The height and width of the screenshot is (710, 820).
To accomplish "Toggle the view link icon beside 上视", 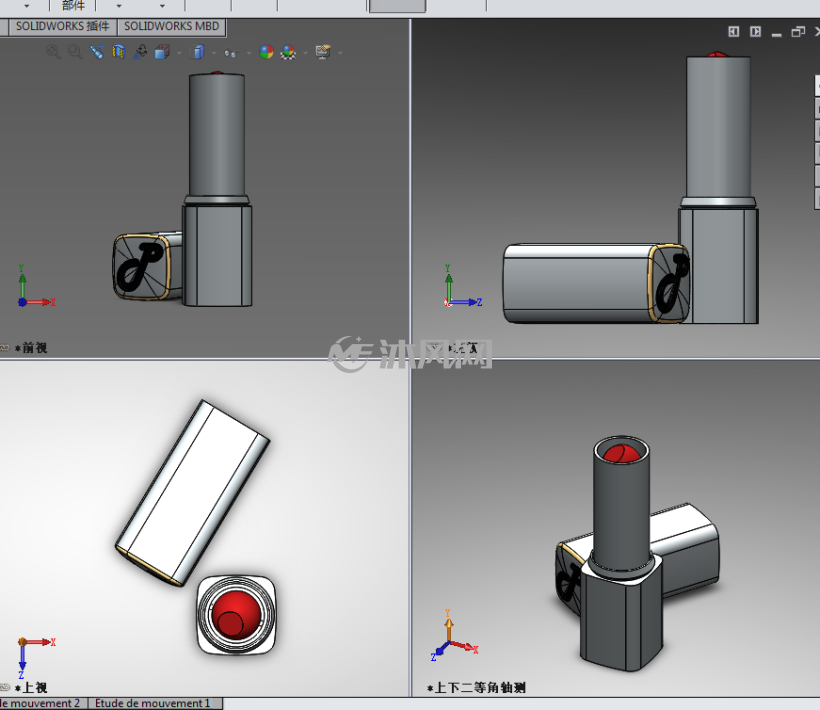I will [x=5, y=688].
